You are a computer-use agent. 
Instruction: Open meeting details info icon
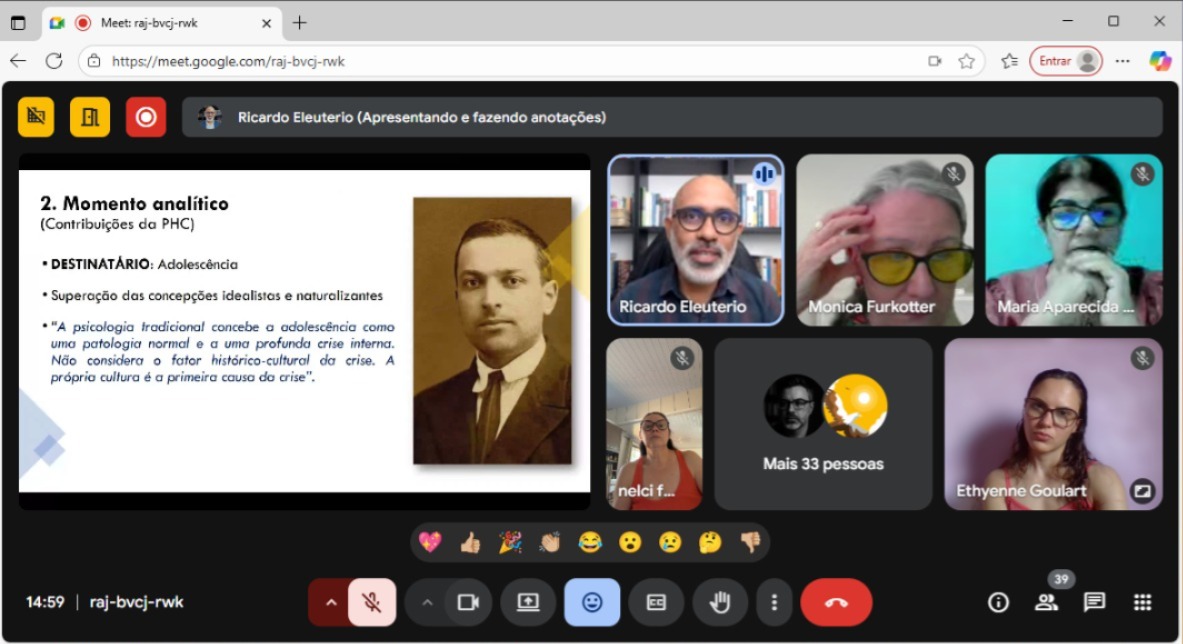(x=998, y=602)
